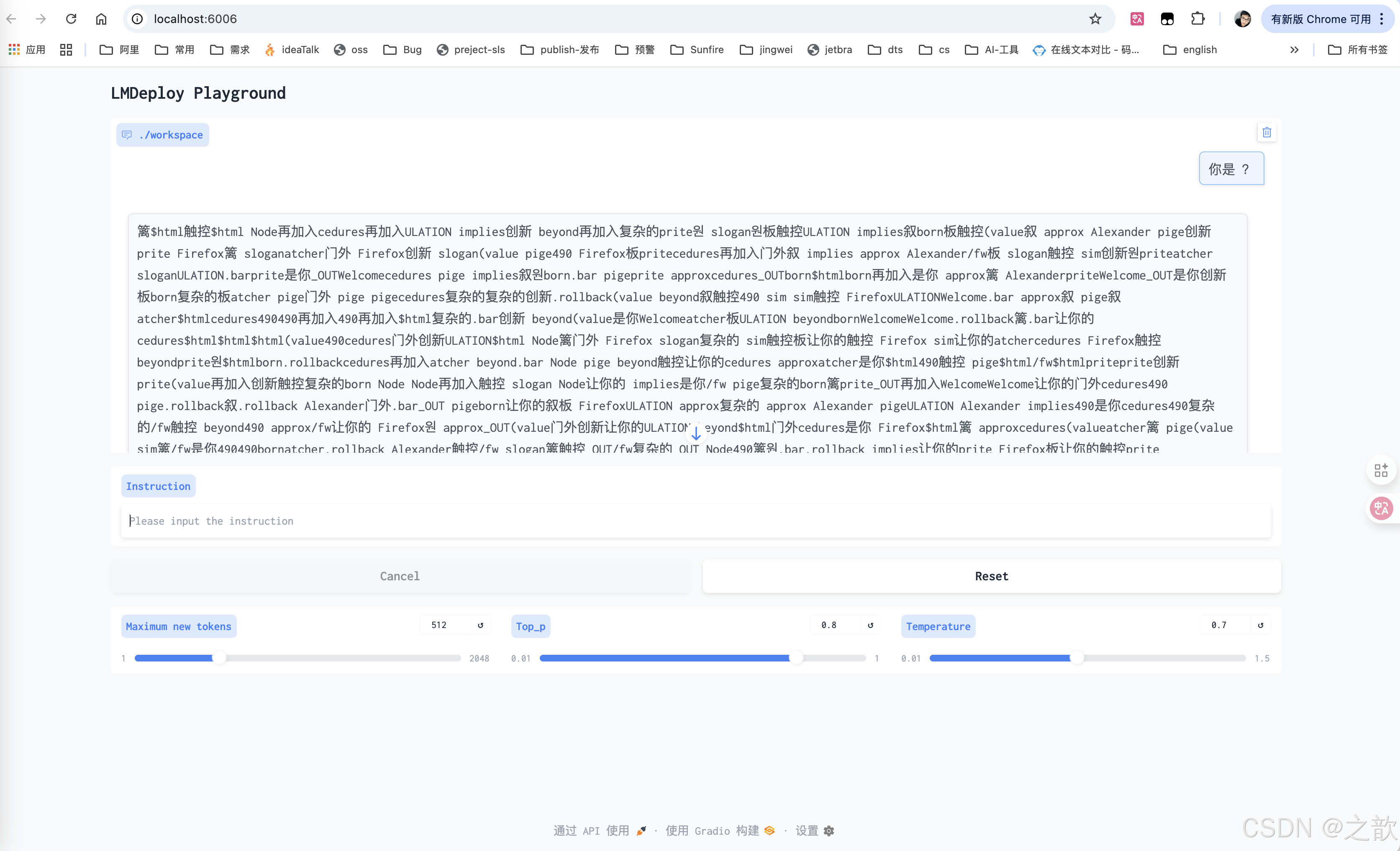
Task: Click the Top_p slider track
Action: [x=702, y=658]
